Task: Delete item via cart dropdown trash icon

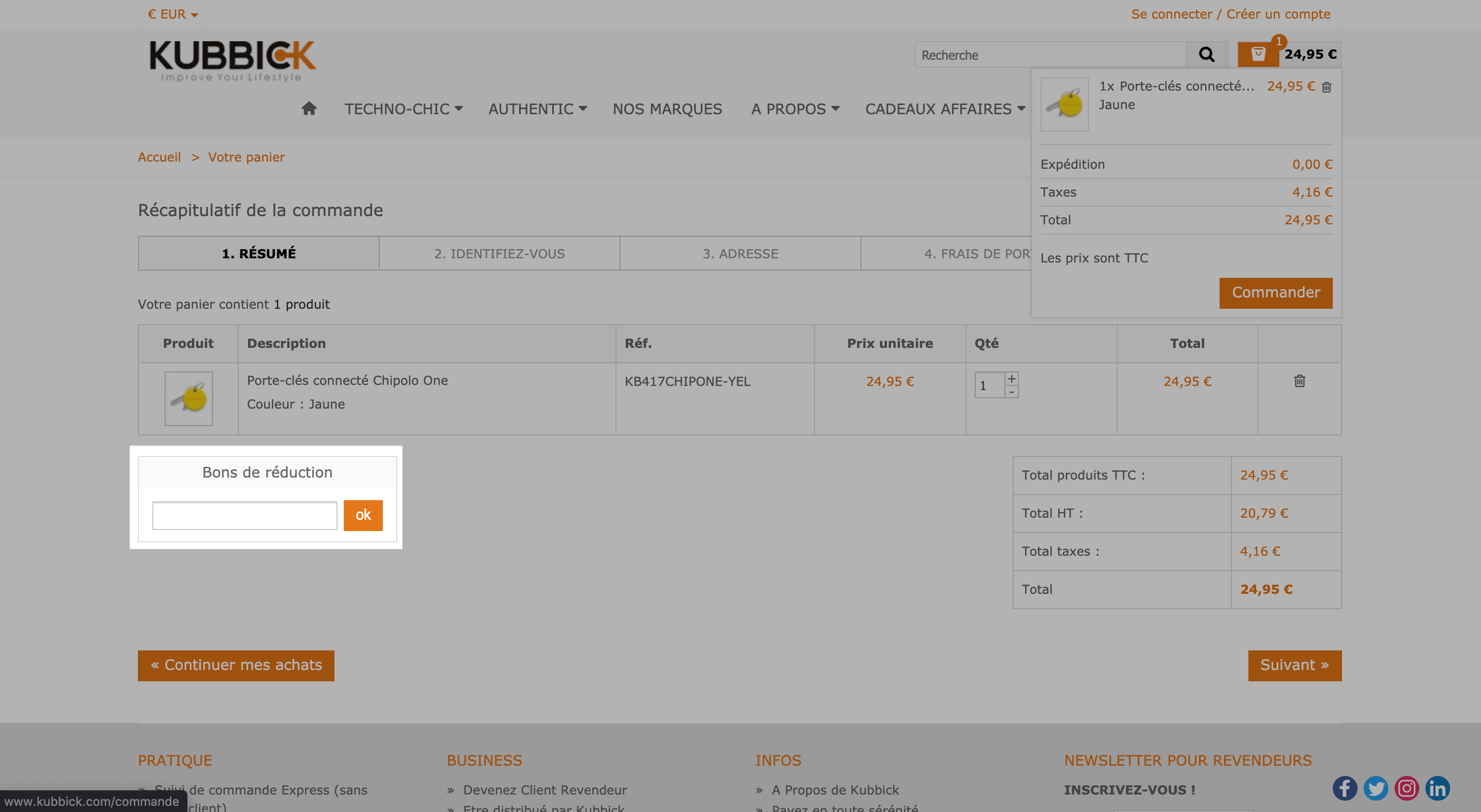Action: (1326, 87)
